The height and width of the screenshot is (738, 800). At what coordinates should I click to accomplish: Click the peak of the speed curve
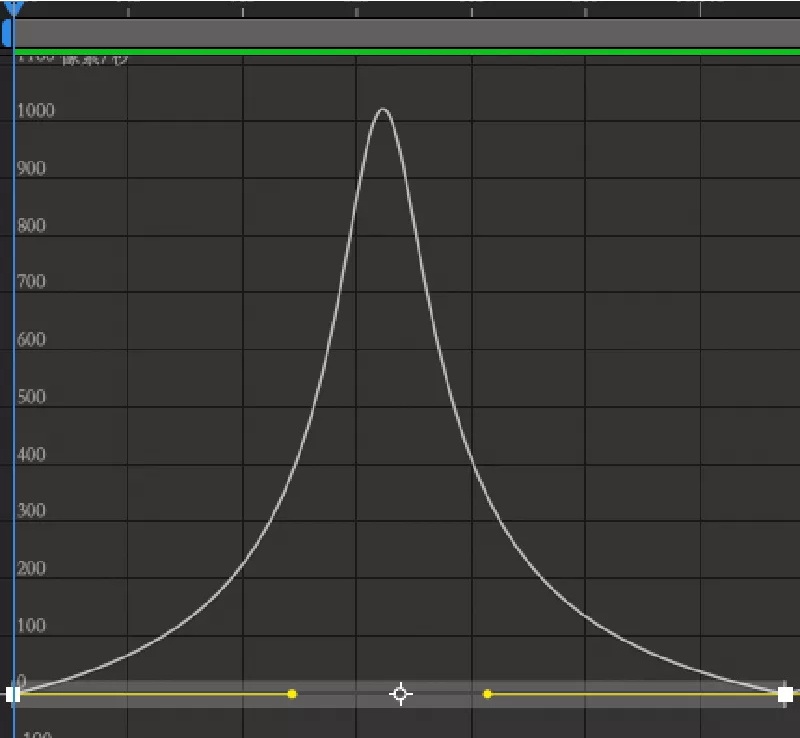(x=383, y=109)
